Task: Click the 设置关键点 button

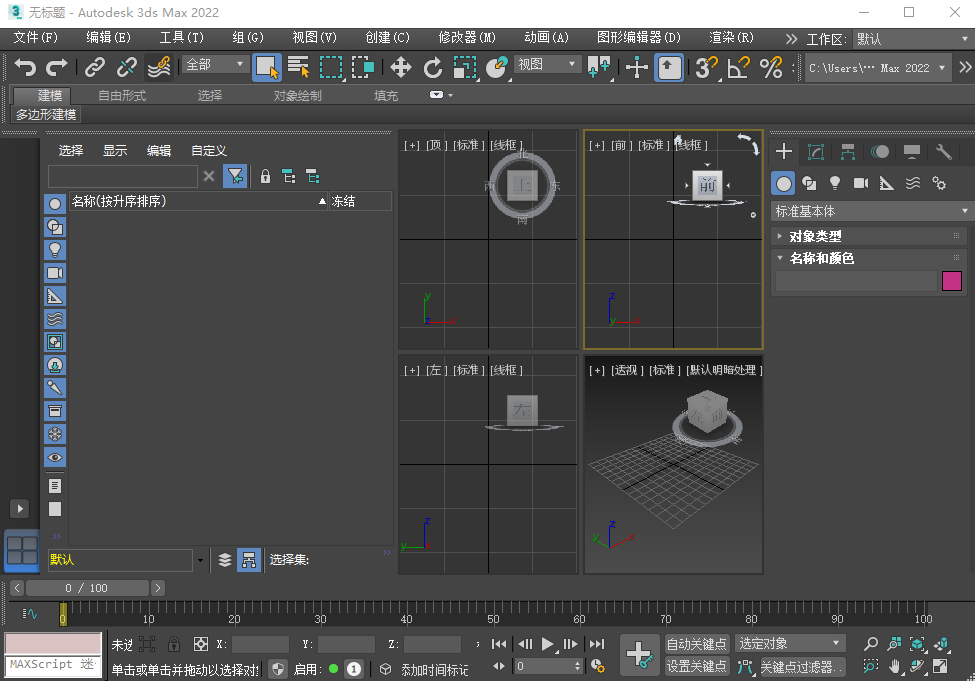Action: click(698, 666)
